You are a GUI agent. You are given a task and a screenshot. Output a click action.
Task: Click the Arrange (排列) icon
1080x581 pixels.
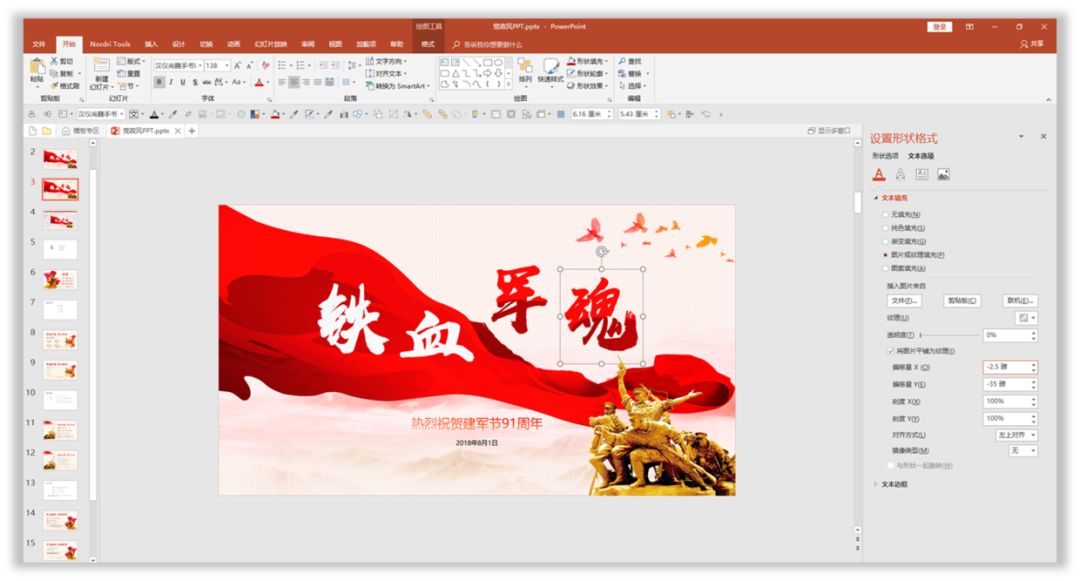525,67
